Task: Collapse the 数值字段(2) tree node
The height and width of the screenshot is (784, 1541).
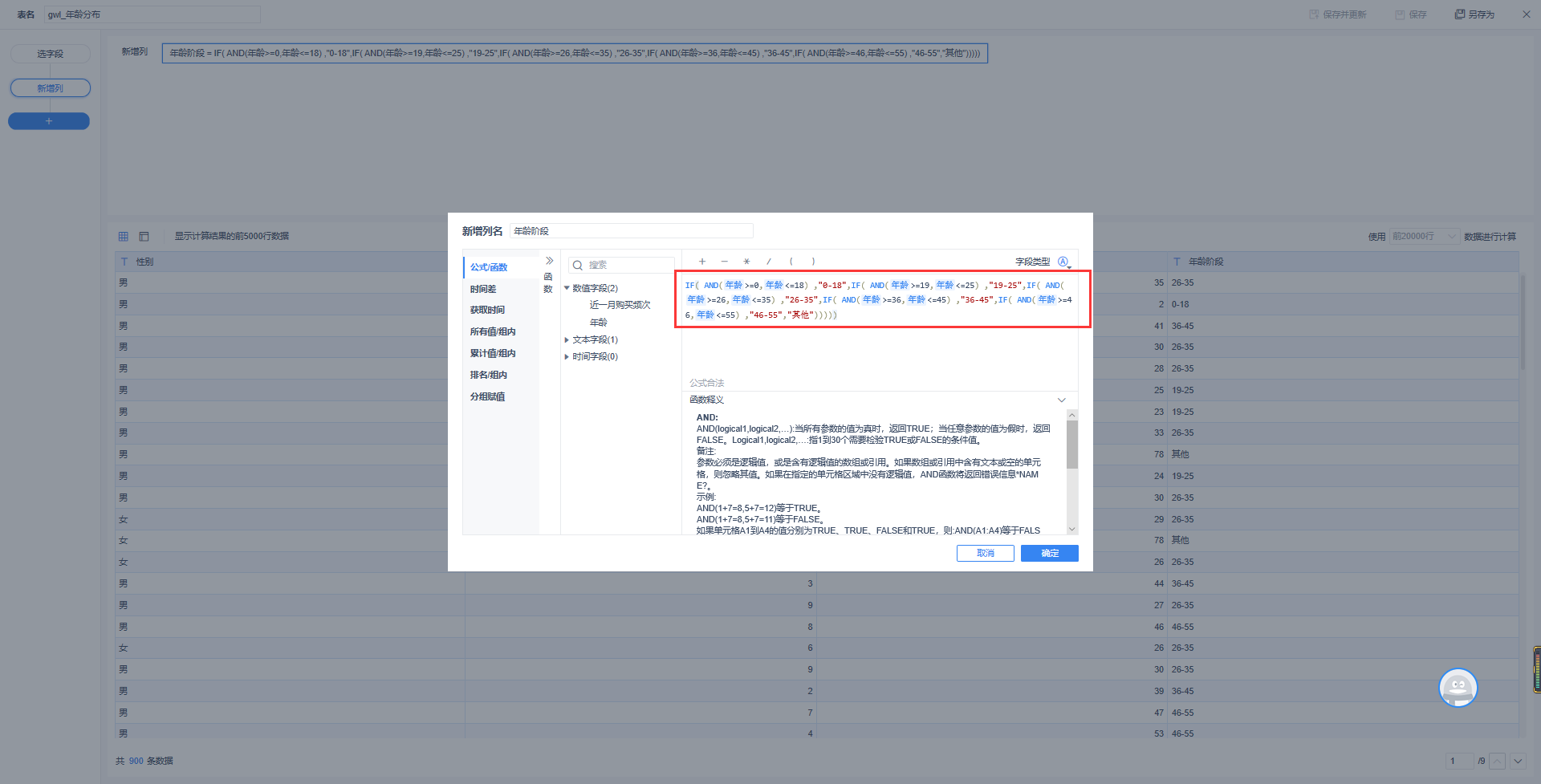Action: coord(567,288)
